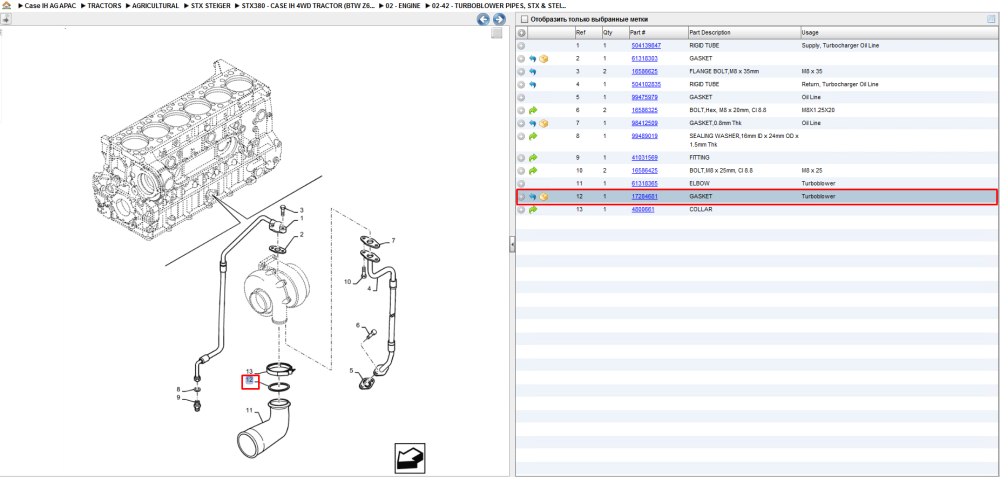Add SEALING WASHER using its plus icon
1000x477 pixels.
tap(522, 136)
